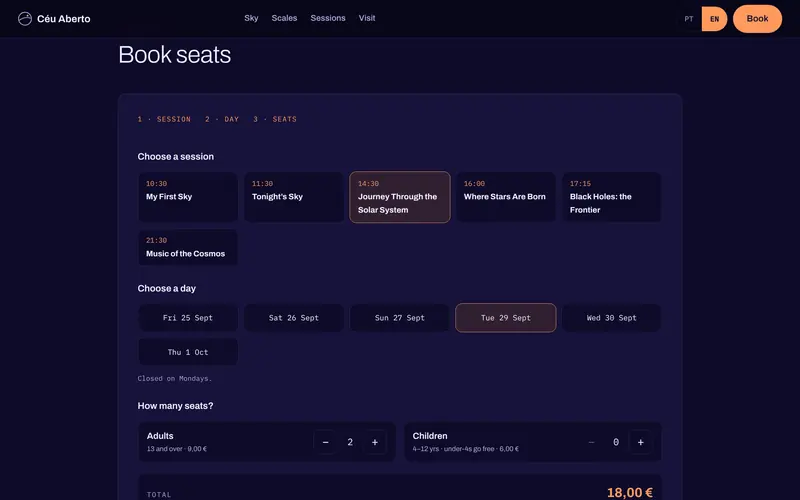Viewport: 800px width, 500px height.
Task: Click the orange Book button
Action: click(x=757, y=19)
